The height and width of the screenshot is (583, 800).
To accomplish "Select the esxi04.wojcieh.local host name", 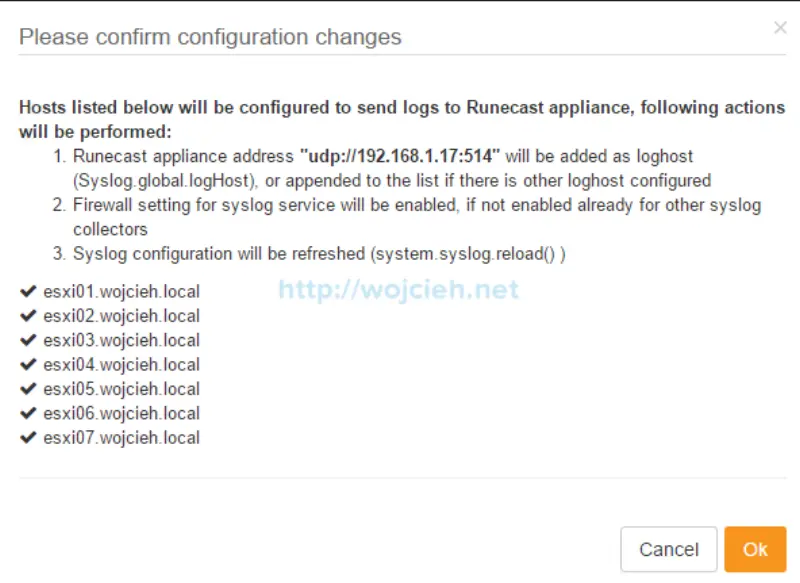I will [x=121, y=365].
